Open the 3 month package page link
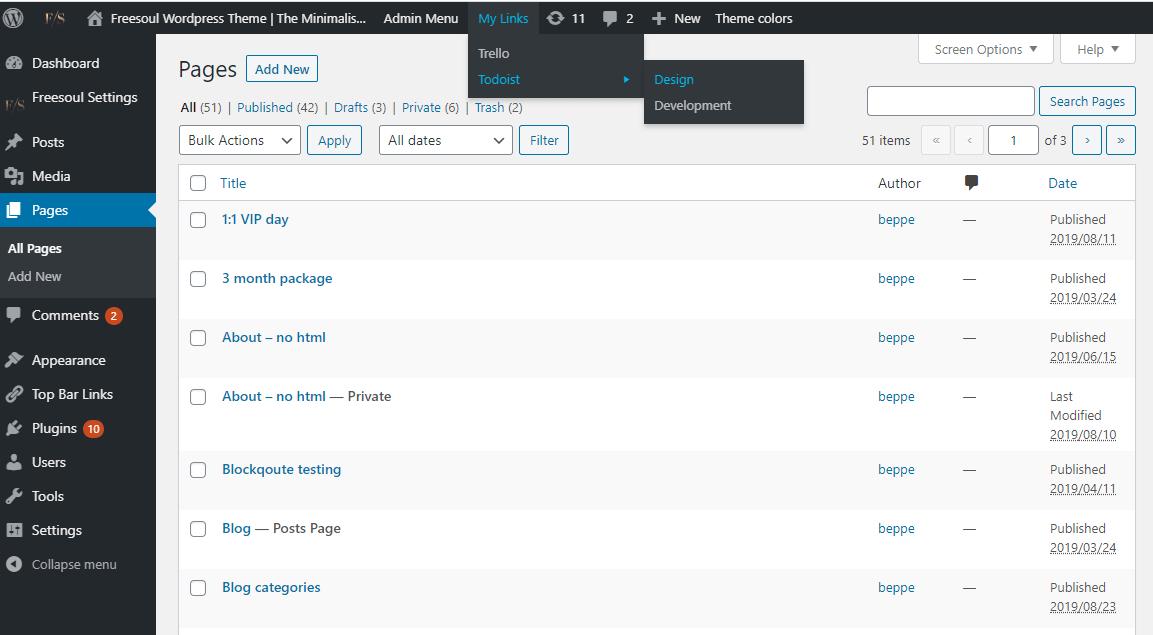The height and width of the screenshot is (635, 1153). [277, 279]
